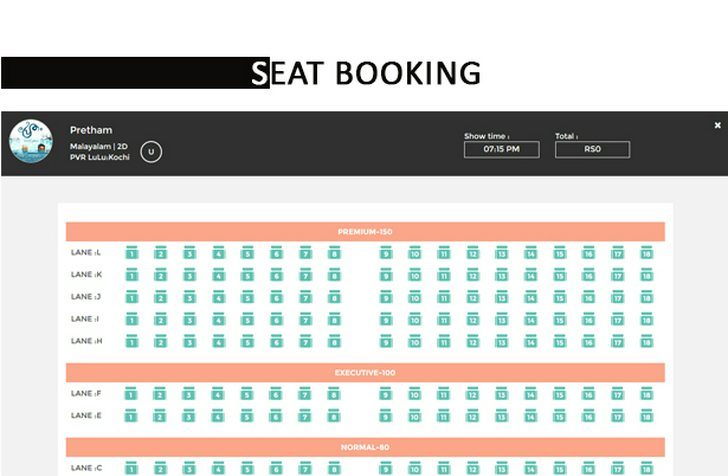Select seat 18 in Lane L
The height and width of the screenshot is (476, 728).
tap(646, 252)
